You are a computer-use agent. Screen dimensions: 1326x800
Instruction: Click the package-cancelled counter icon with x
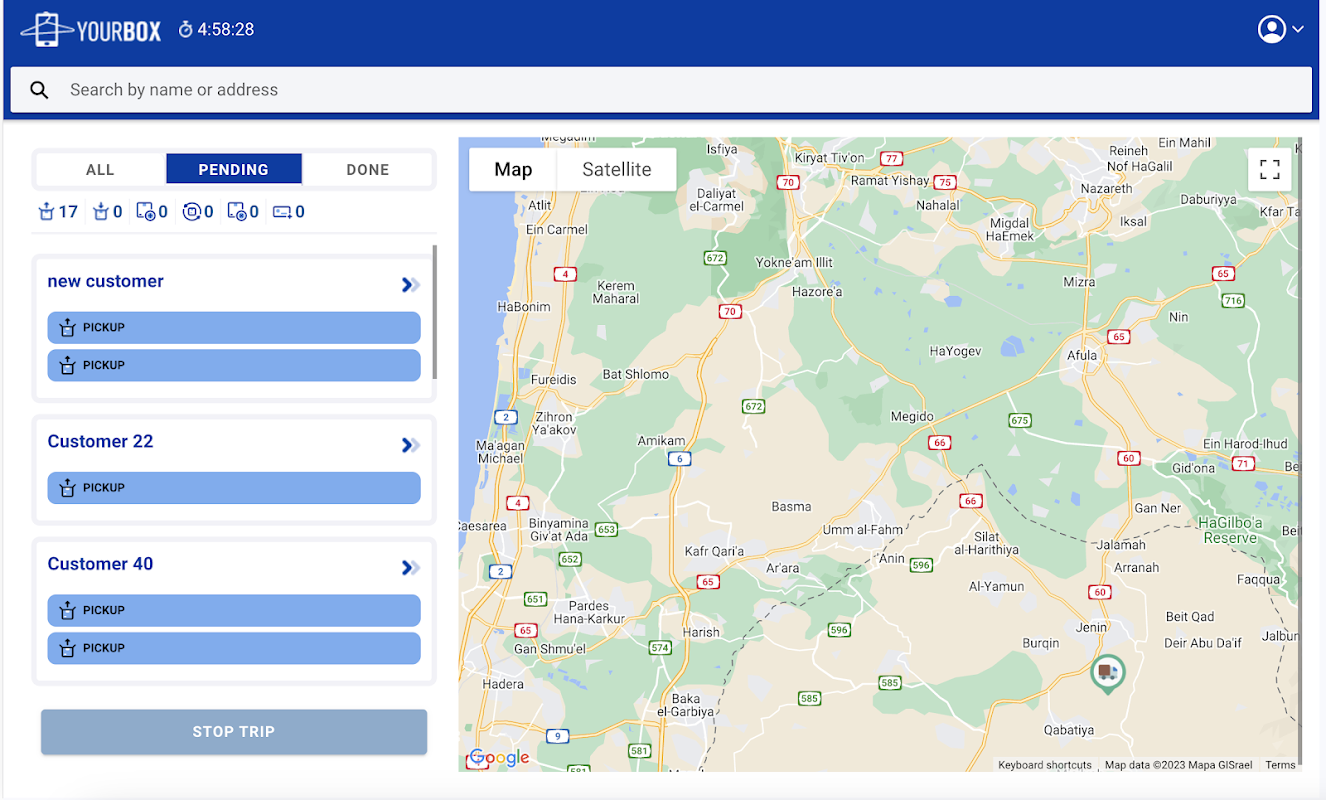click(x=237, y=212)
